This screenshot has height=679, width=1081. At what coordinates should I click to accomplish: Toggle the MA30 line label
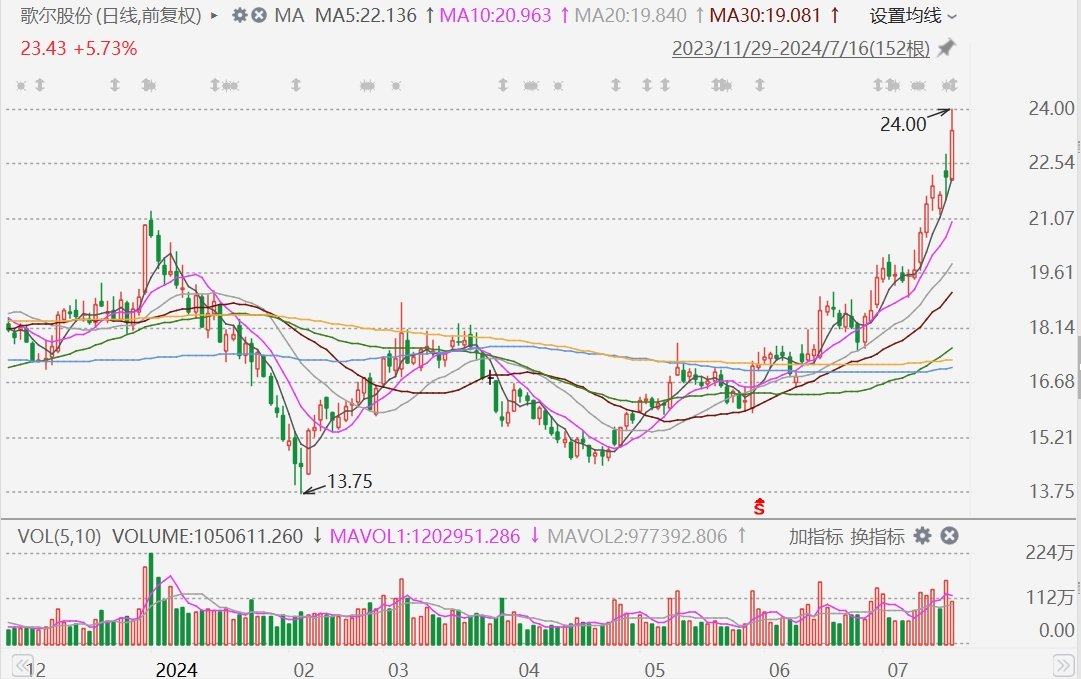tap(765, 15)
